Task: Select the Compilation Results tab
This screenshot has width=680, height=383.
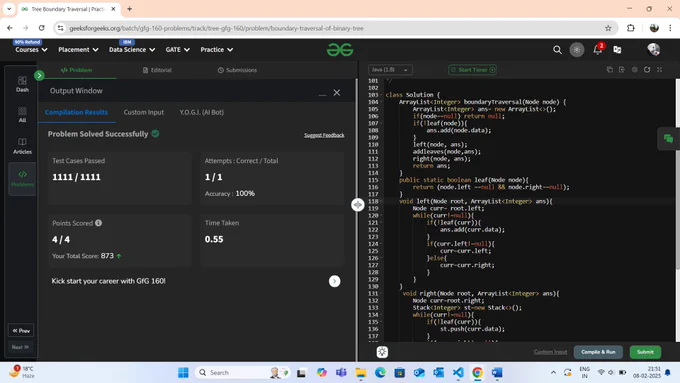Action: point(76,112)
